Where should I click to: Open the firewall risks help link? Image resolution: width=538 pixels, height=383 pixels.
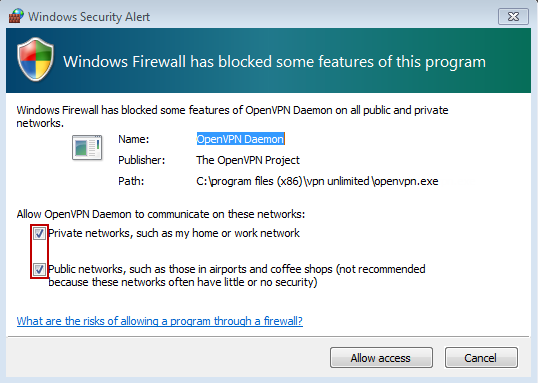coord(160,321)
